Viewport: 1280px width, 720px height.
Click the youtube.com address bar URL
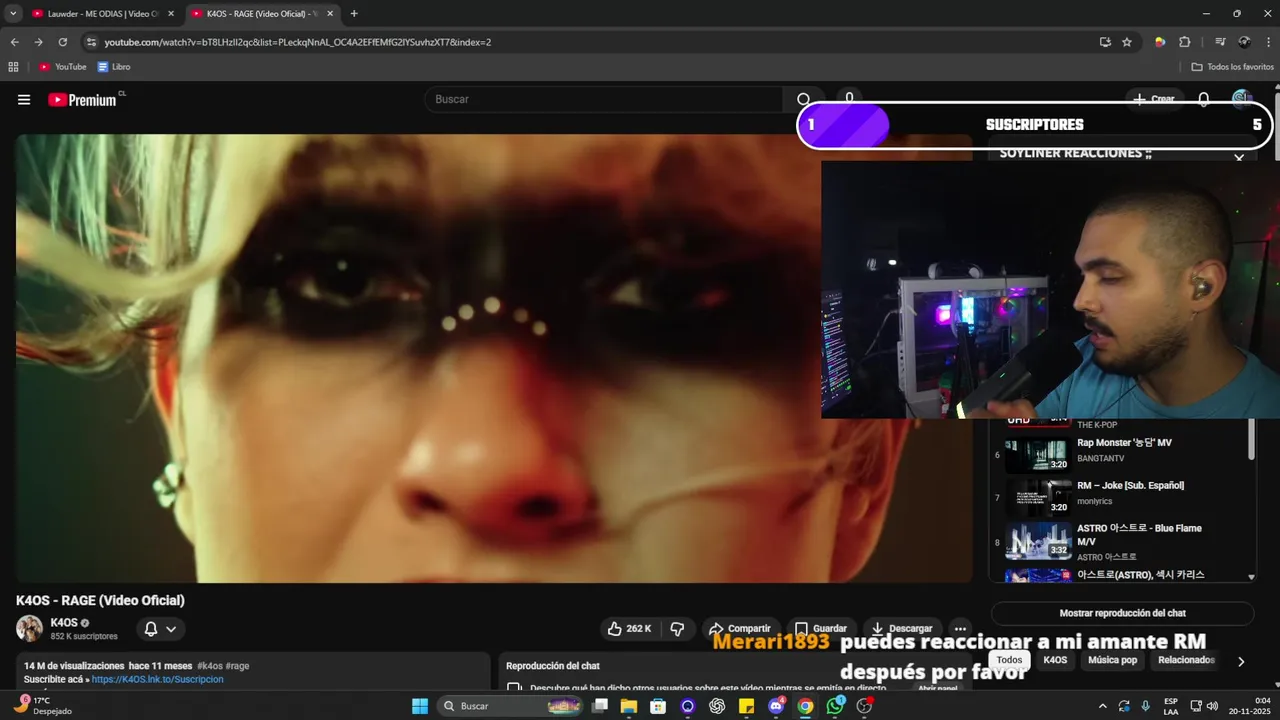(298, 42)
